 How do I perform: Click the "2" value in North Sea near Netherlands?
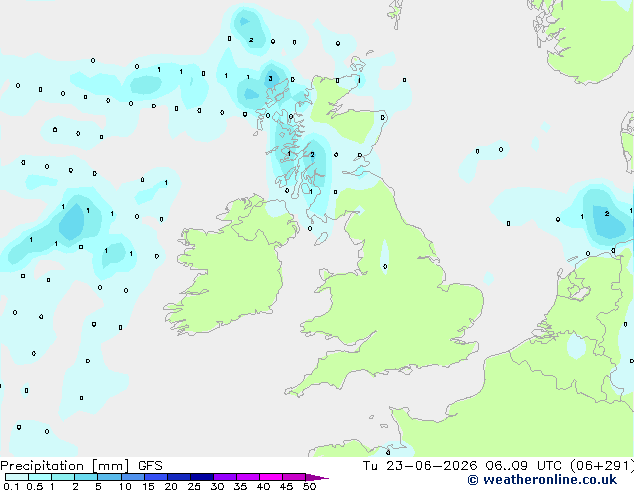pos(607,213)
